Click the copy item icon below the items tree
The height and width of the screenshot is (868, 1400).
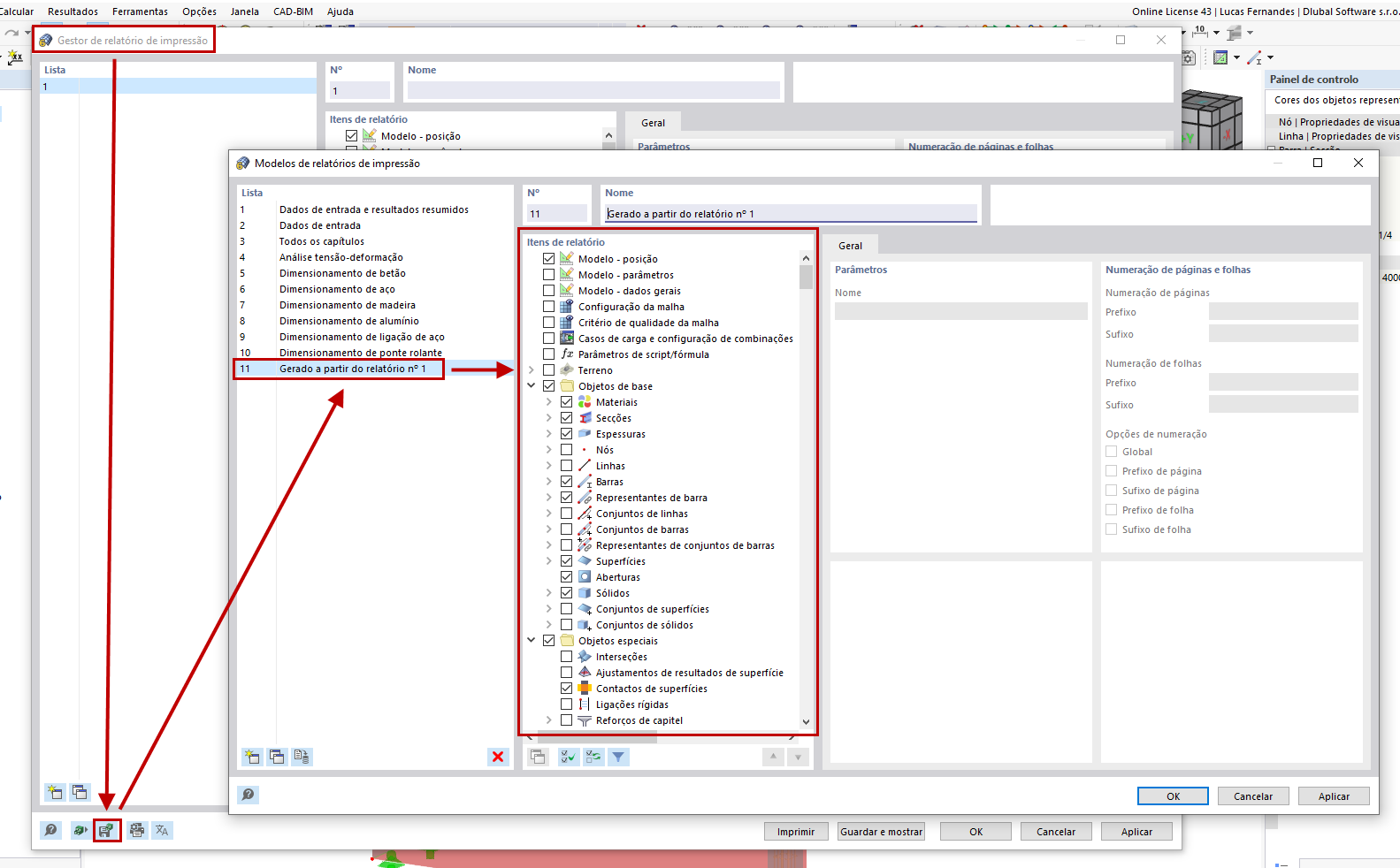point(538,757)
